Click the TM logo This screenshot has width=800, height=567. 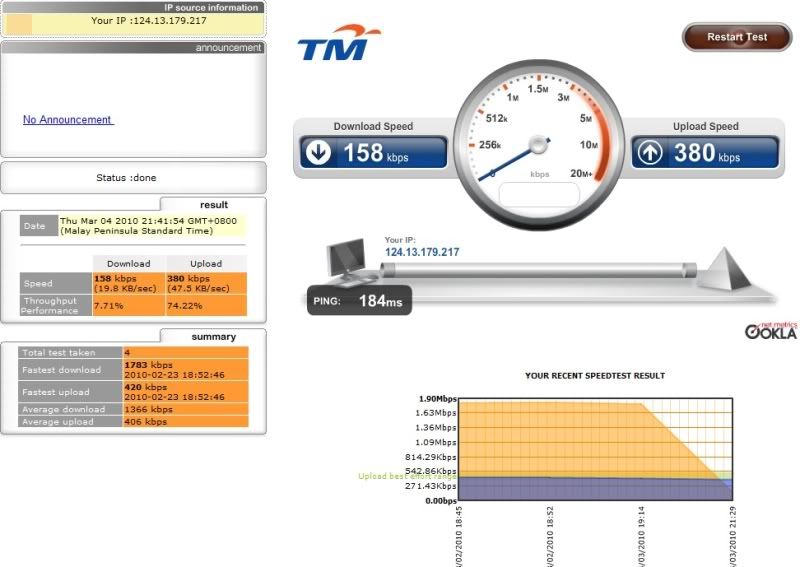click(x=339, y=45)
